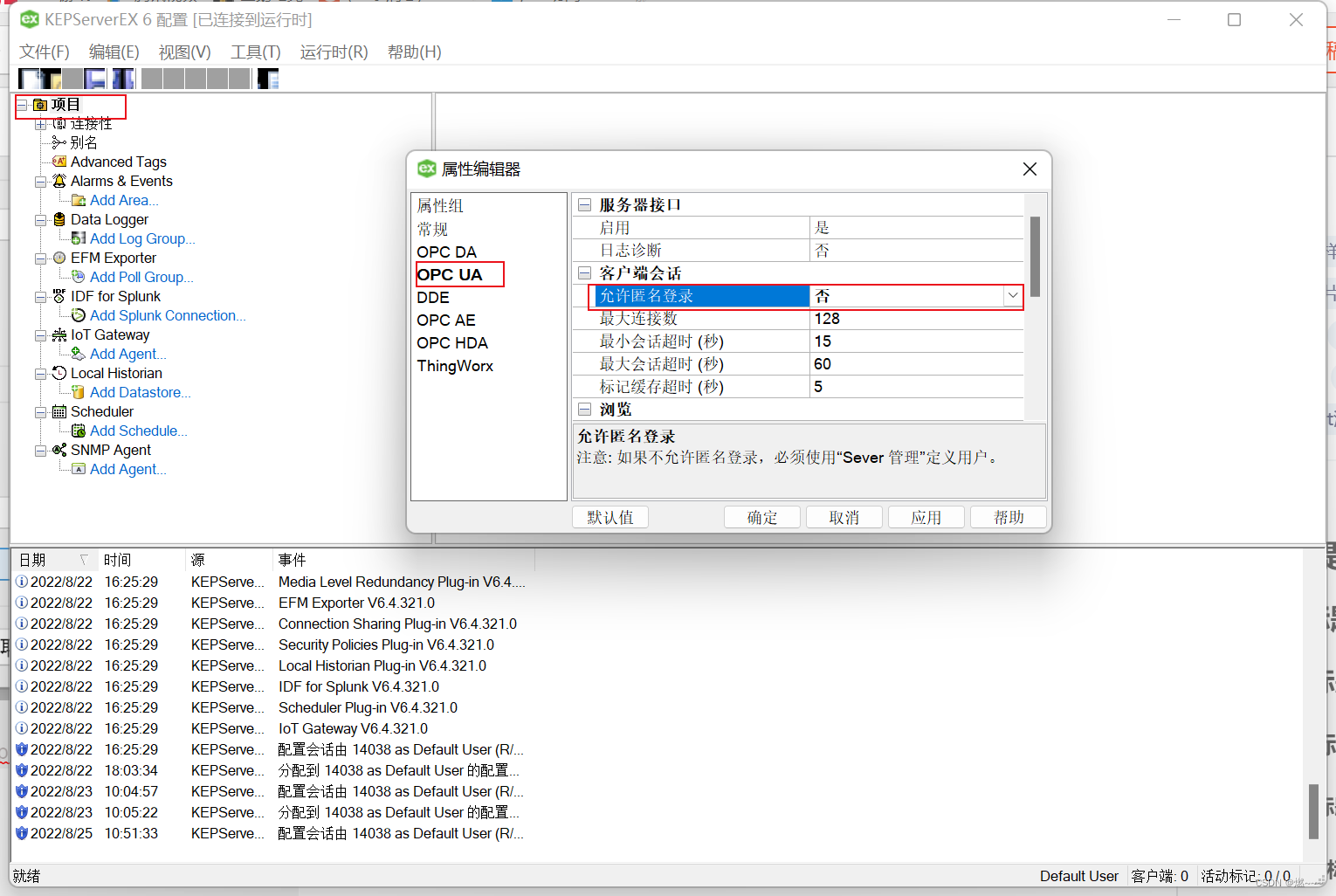The height and width of the screenshot is (896, 1336).
Task: Open the 视图(V) menu
Action: click(x=184, y=52)
